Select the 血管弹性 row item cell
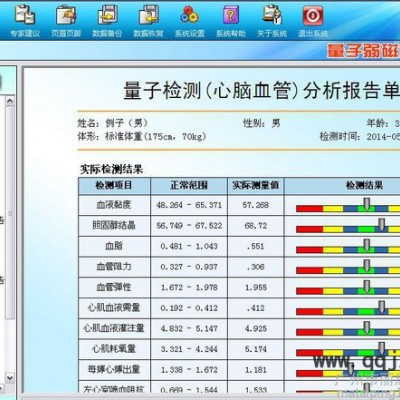 coord(114,287)
